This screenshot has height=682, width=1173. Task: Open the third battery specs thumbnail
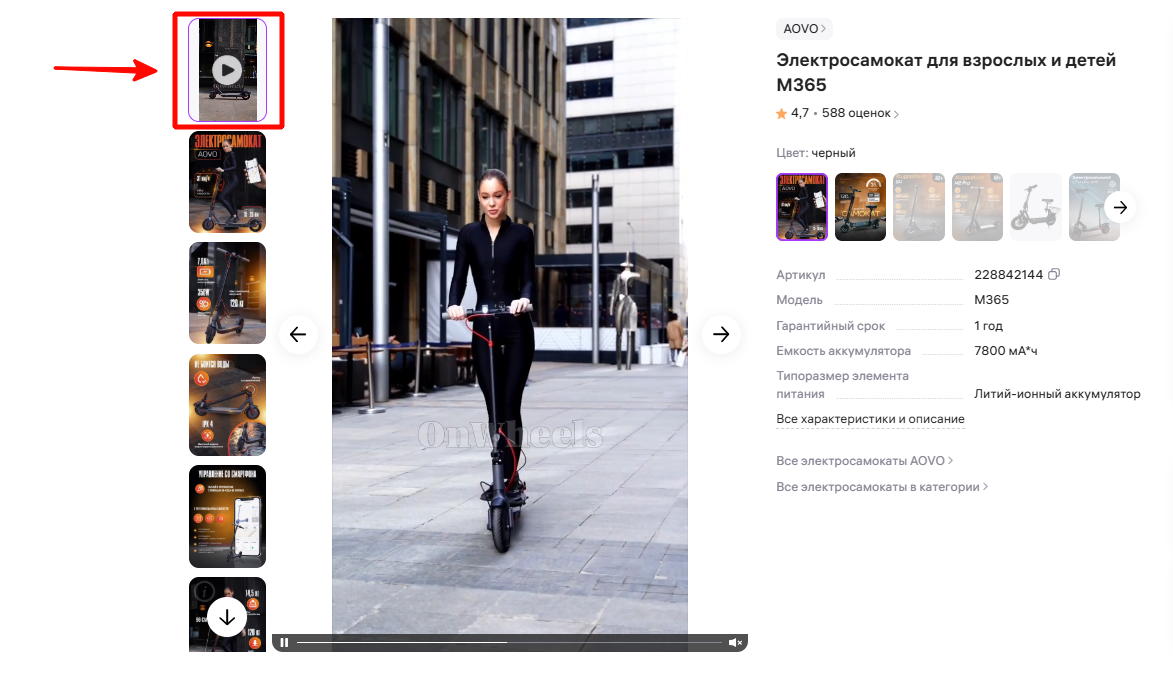227,293
